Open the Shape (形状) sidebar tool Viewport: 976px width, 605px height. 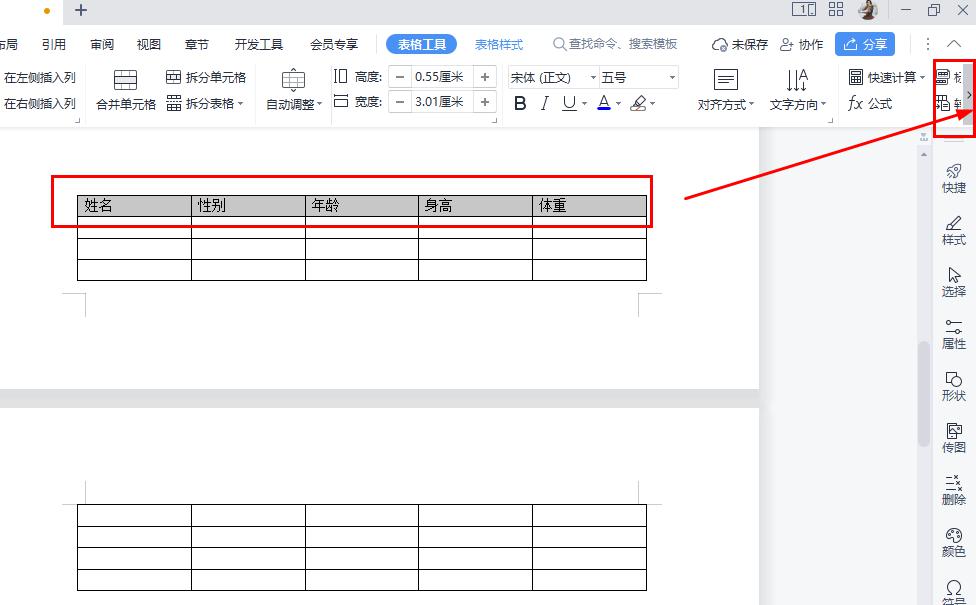pos(954,387)
